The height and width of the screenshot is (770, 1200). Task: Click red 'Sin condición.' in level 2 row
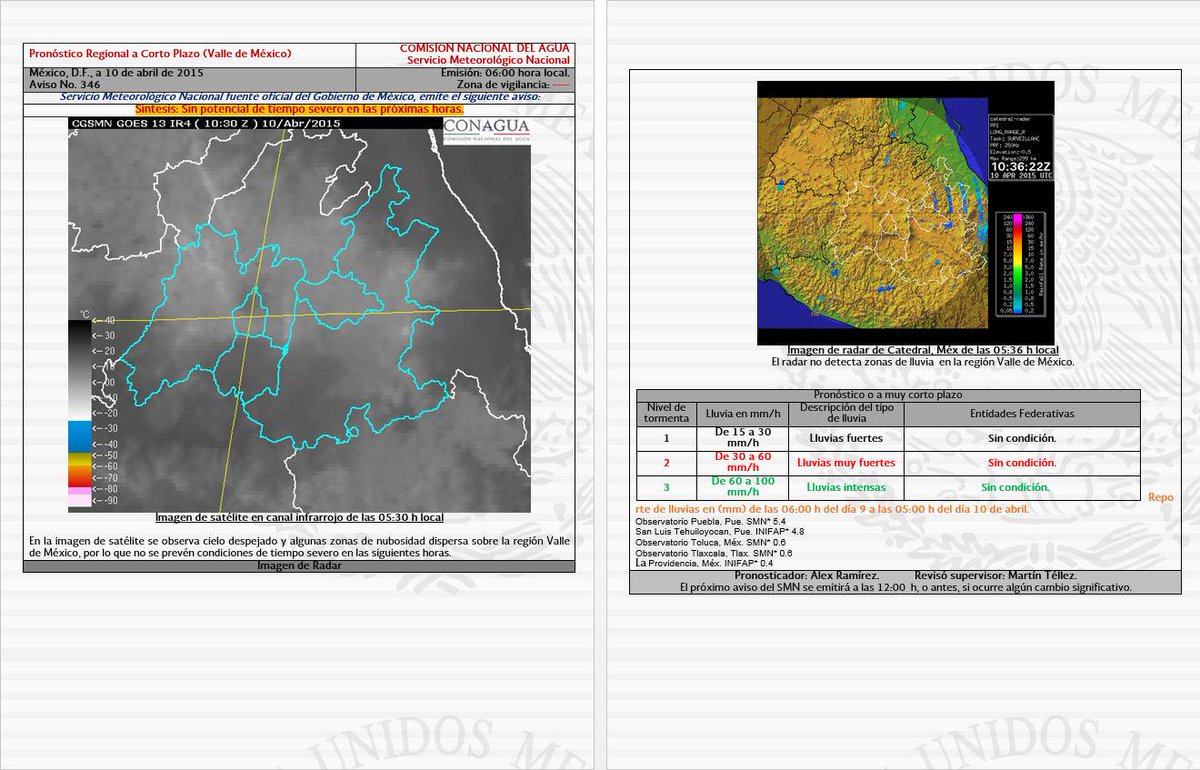pos(1022,463)
